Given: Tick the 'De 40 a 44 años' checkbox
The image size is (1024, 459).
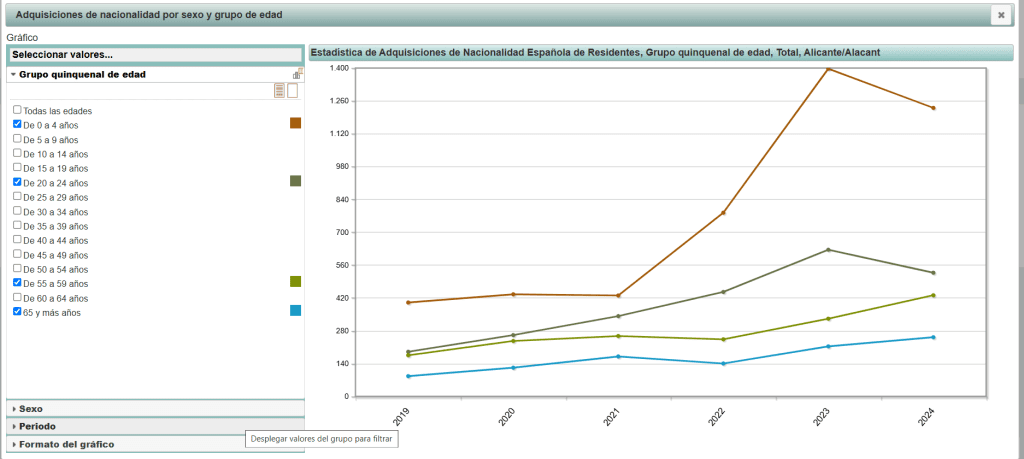Looking at the screenshot, I should coord(17,240).
